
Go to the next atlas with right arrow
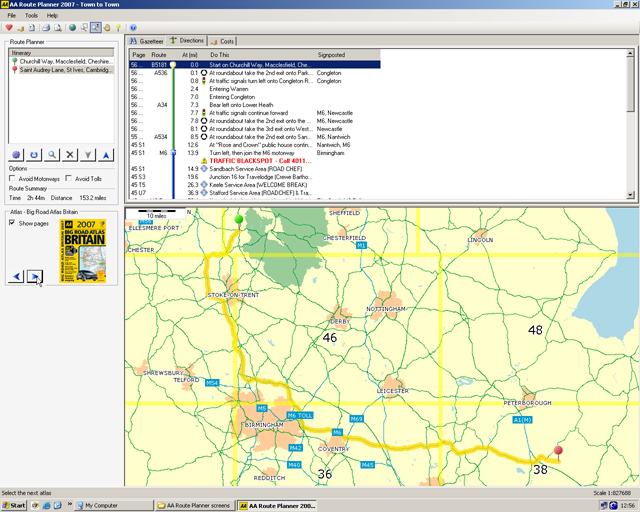coord(34,276)
